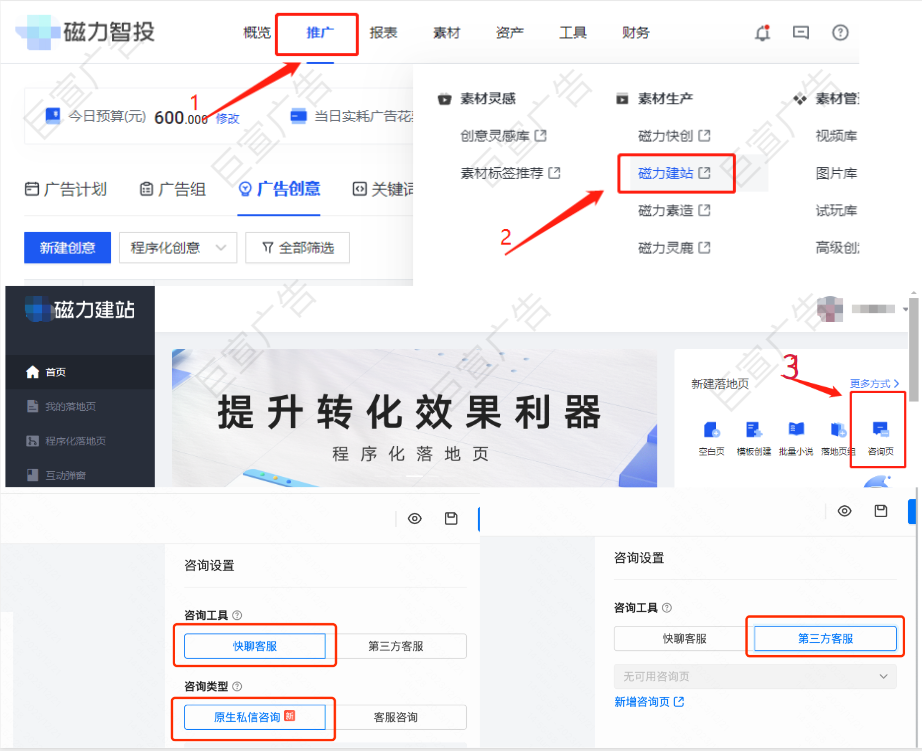Expand 更多方式 for more creation options
Viewport: 922px width, 751px height.
click(x=873, y=384)
